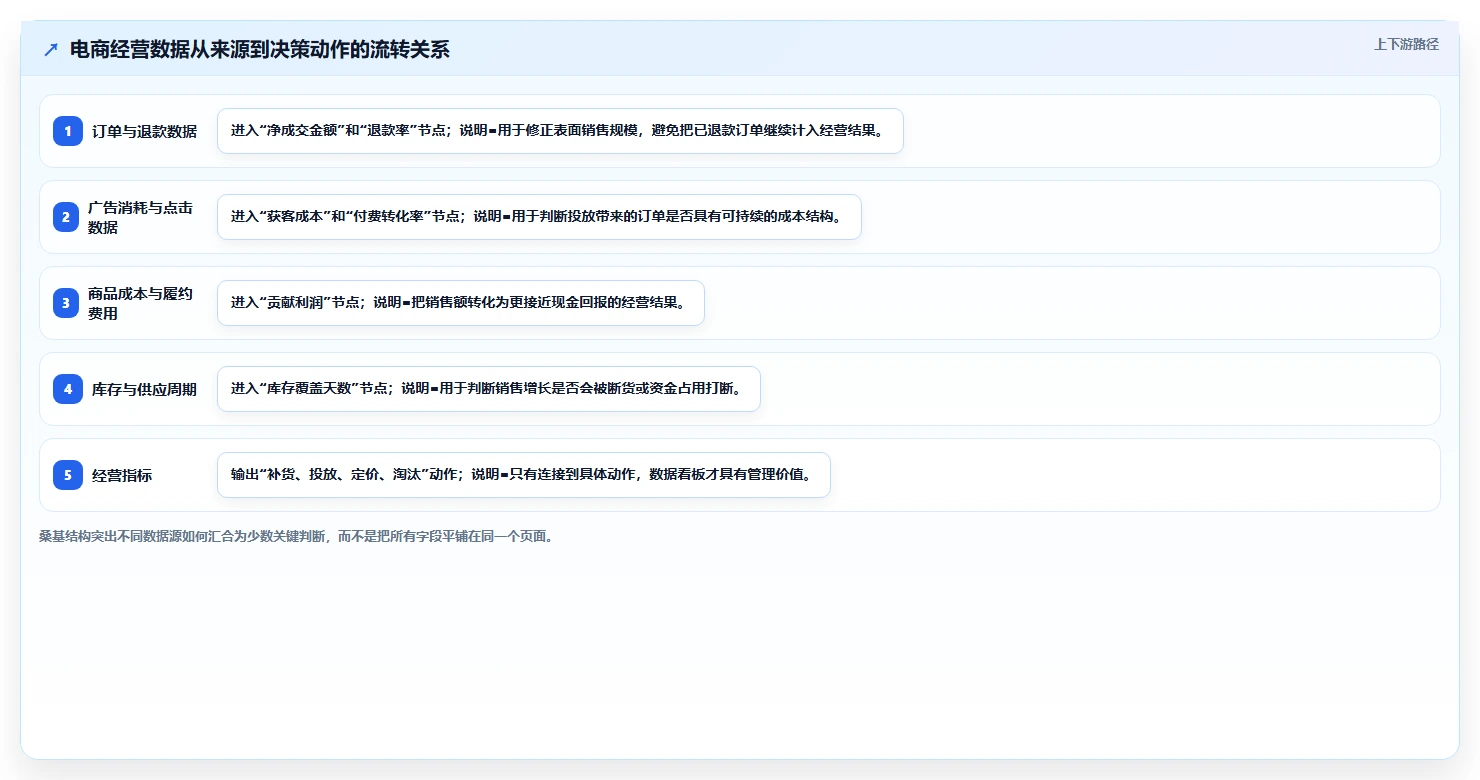Open the 贡献利润 node description box
Screen dimensions: 1480x780
[x=461, y=303]
